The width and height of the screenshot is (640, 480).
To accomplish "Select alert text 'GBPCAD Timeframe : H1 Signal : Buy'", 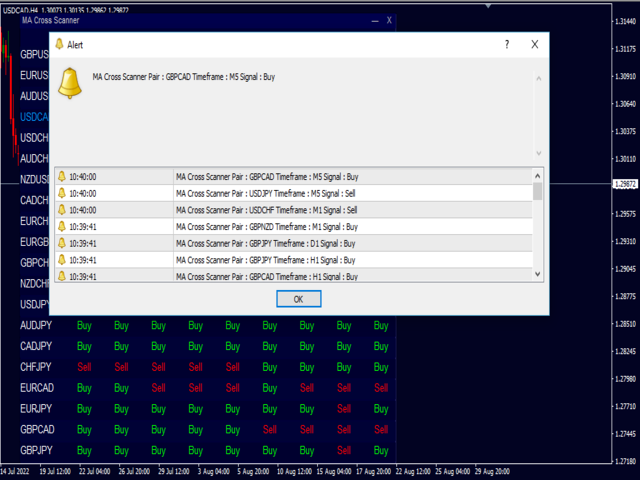I will click(303, 277).
